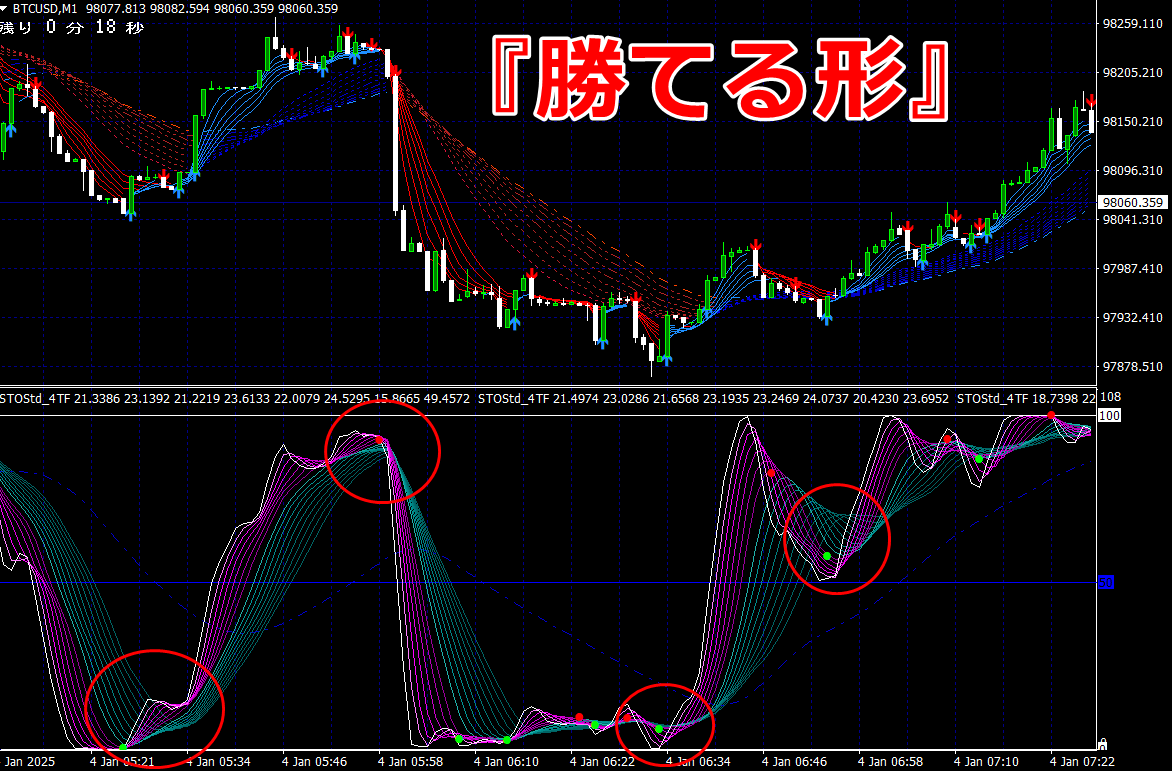The image size is (1172, 771).
Task: Select the BTCUSD,M1 symbol title
Action: coord(46,9)
